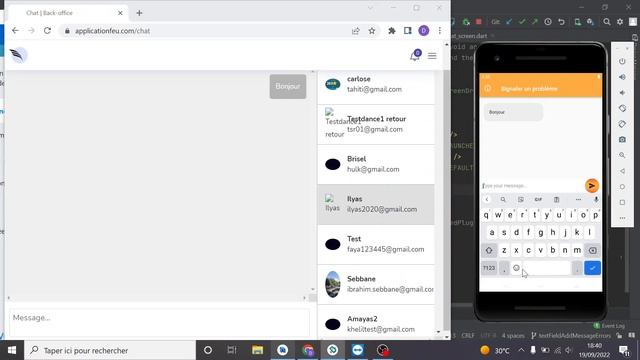This screenshot has width=640, height=360.
Task: Click IDE Git commit green checkmark
Action: point(522,22)
